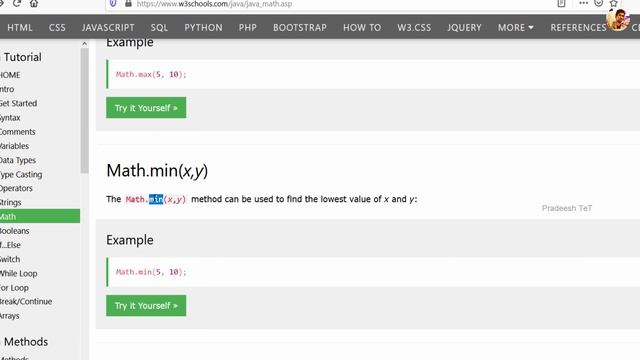Open the Comments sidebar link
This screenshot has height=360, width=640.
pos(18,132)
